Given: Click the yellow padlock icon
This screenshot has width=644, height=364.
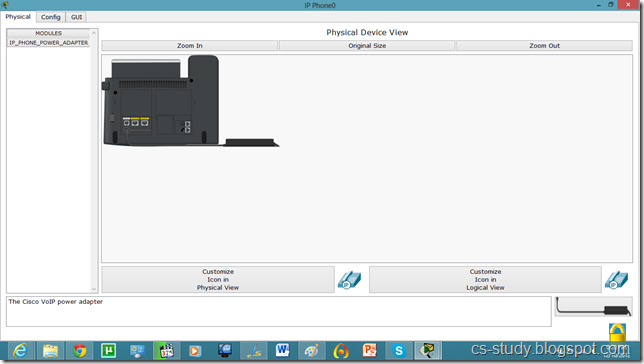Looking at the screenshot, I should coord(617,332).
